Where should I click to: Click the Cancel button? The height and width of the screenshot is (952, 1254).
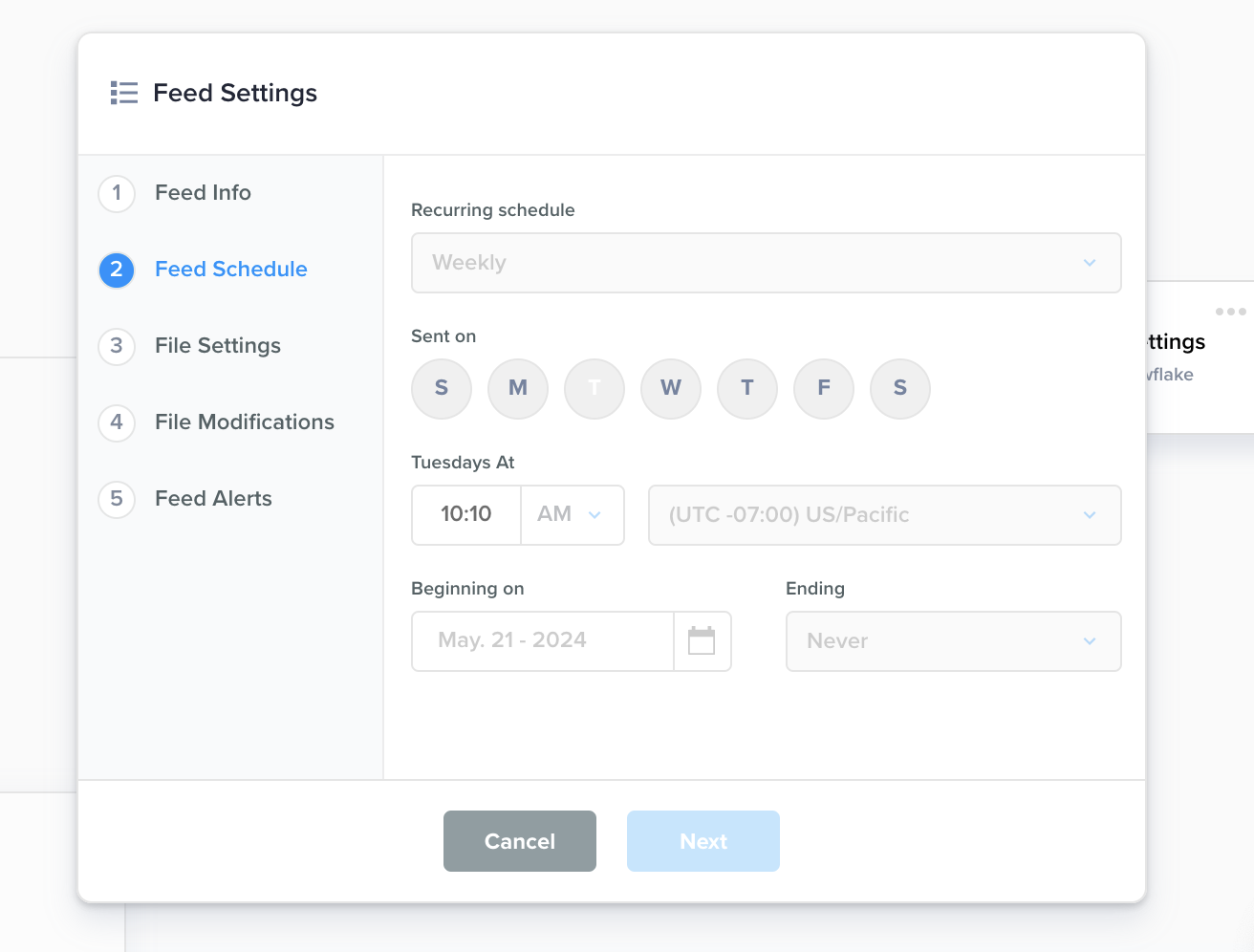(520, 841)
